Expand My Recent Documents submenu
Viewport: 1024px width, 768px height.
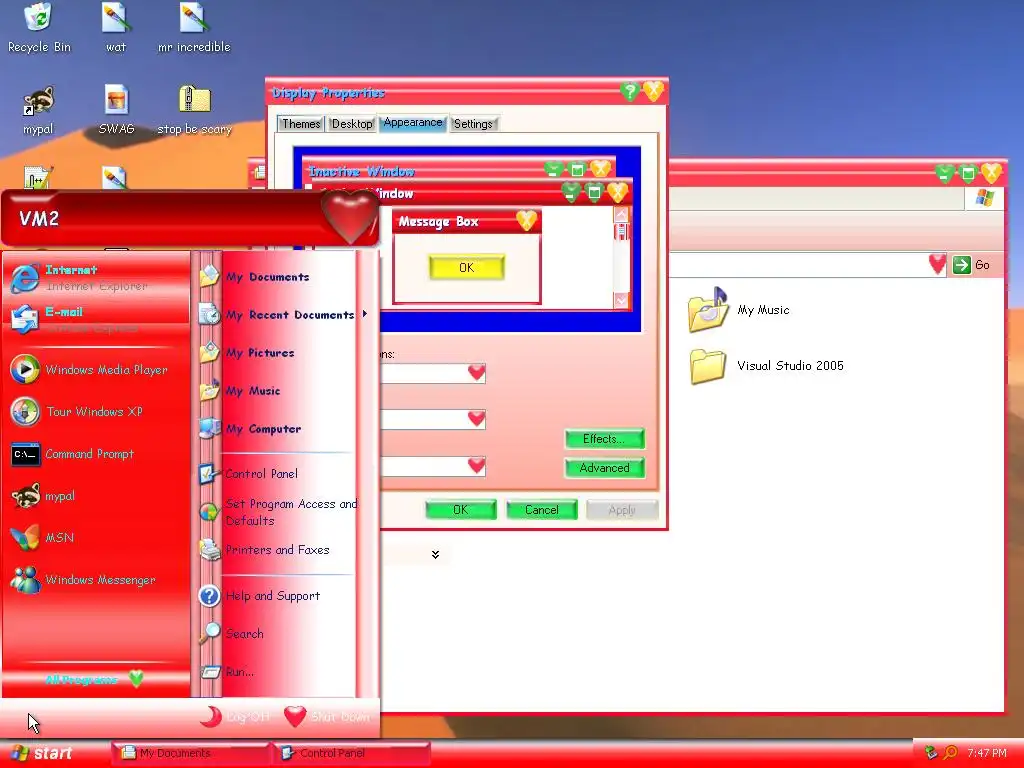(x=282, y=315)
